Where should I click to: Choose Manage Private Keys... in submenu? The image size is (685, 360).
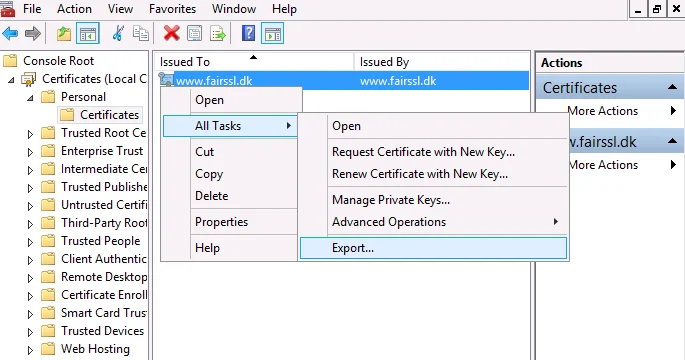pos(433,200)
